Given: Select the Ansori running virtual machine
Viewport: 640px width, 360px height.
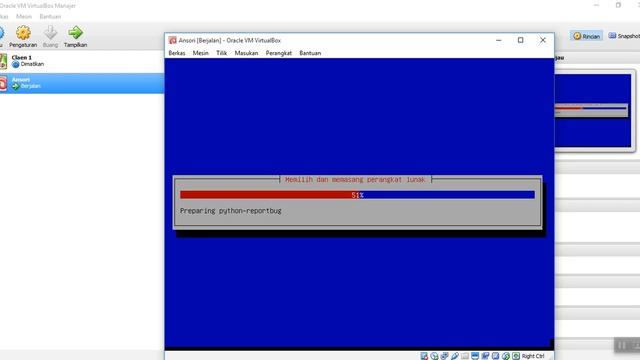Looking at the screenshot, I should [82, 83].
